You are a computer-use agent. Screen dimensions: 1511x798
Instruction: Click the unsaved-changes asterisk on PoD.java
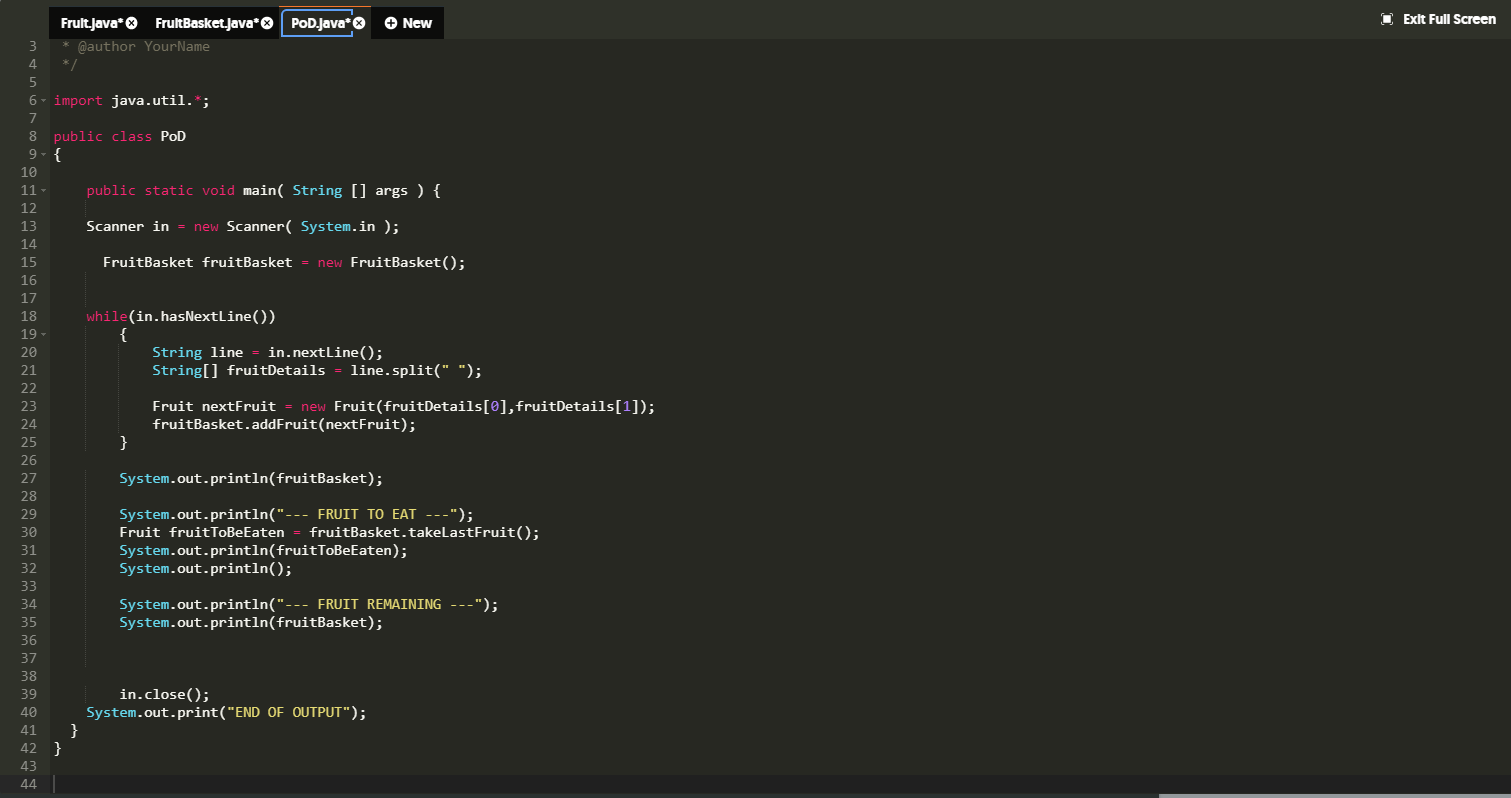tap(348, 22)
